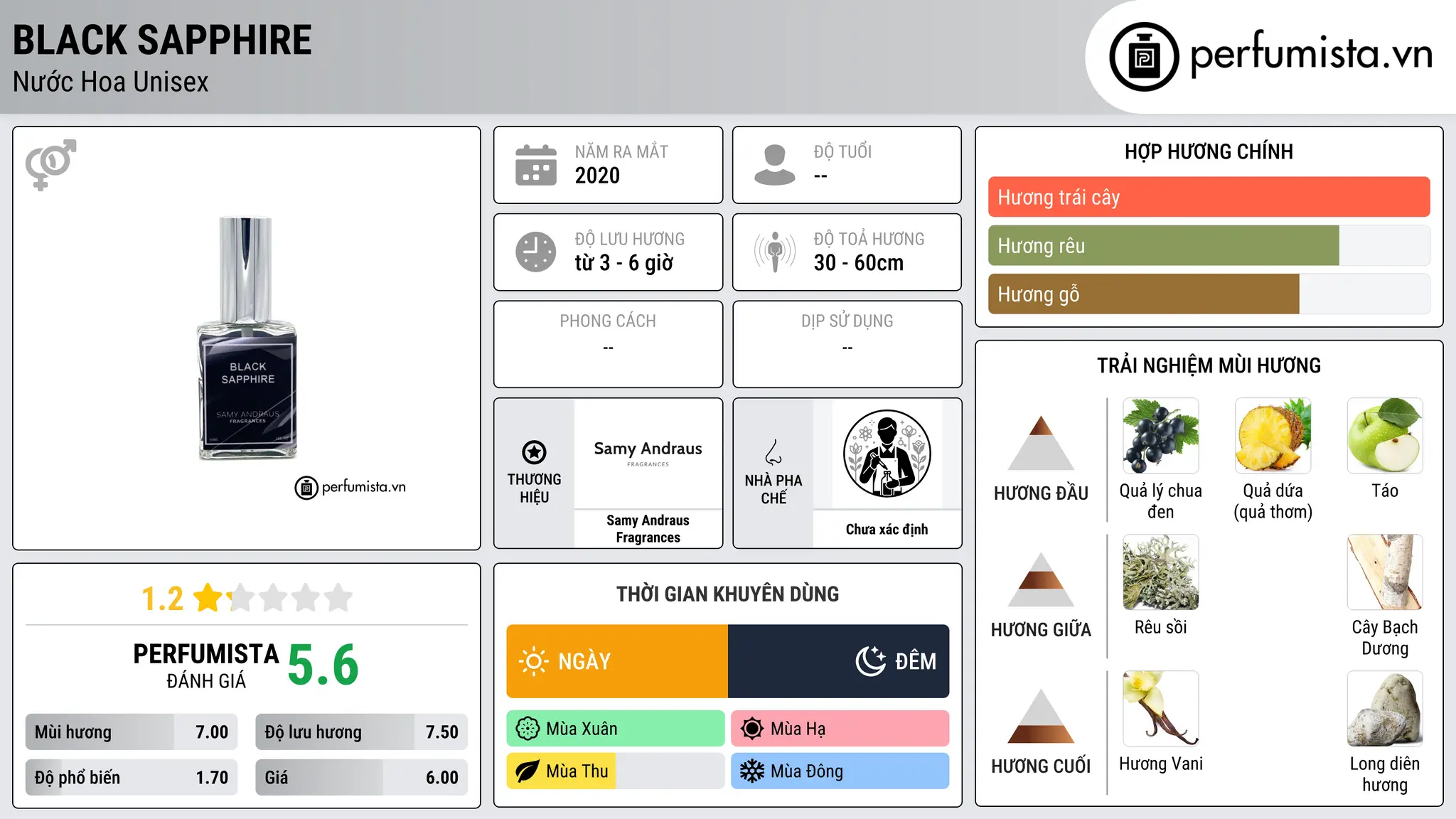
Task: Select the ĐÊM nighttime label
Action: point(916,661)
